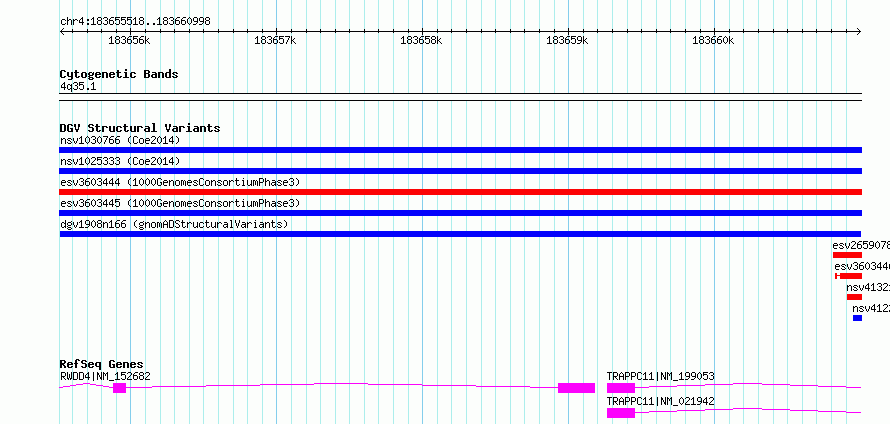Click the red nsv4132 variant bar
The width and height of the screenshot is (890, 424).
[x=854, y=297]
